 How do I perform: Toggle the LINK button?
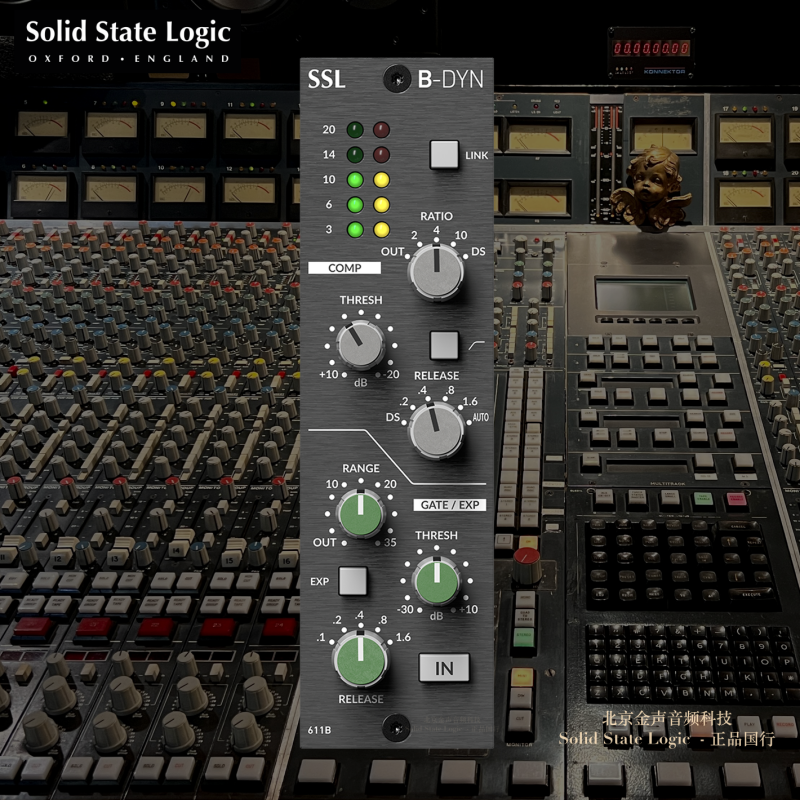click(x=444, y=155)
